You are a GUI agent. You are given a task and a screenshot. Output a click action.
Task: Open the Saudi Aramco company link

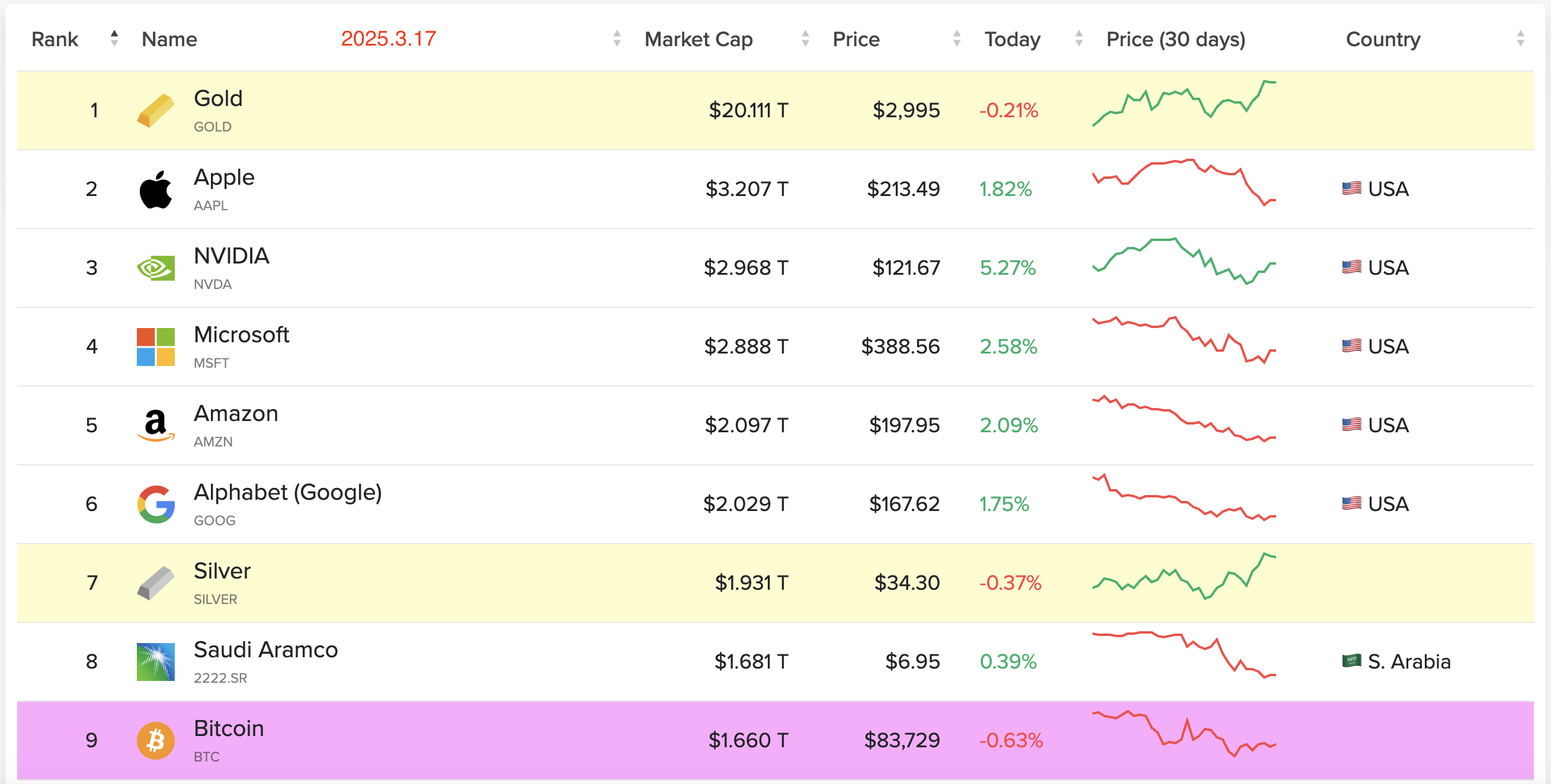pyautogui.click(x=265, y=650)
